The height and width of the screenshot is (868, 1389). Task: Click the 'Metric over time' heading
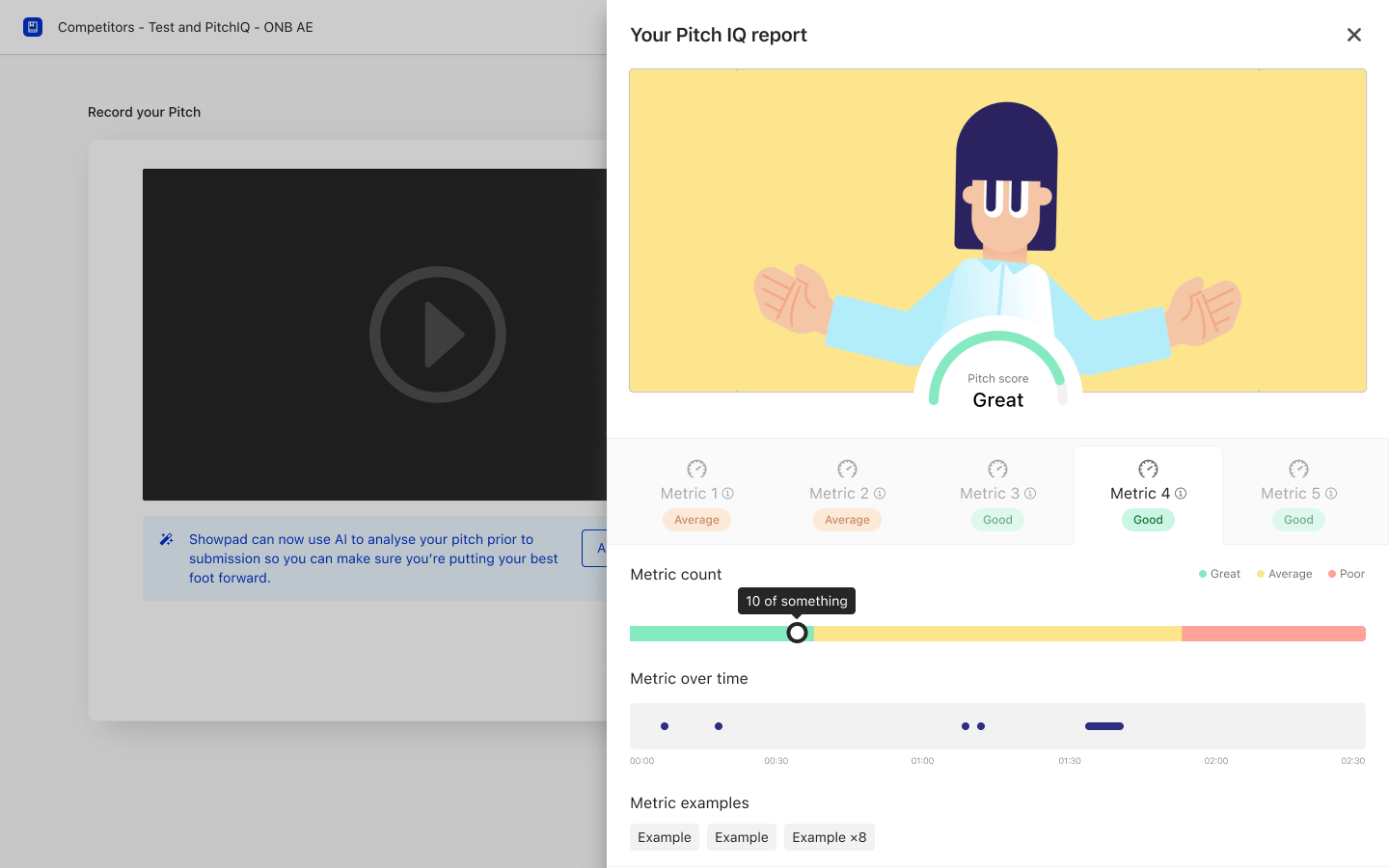point(689,678)
